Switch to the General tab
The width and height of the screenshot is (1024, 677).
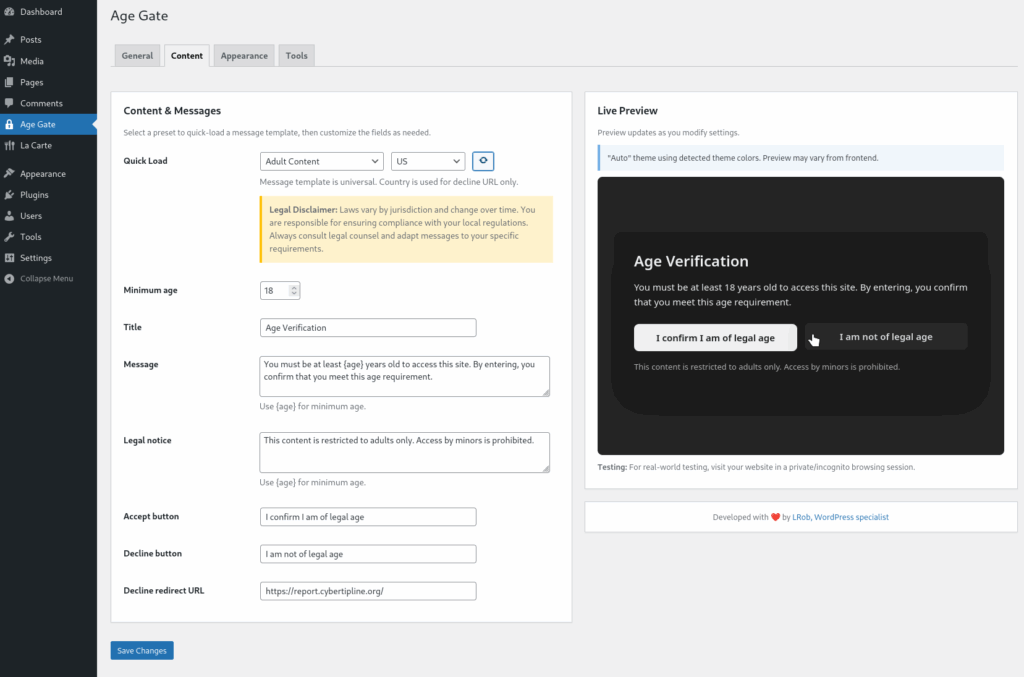click(137, 56)
